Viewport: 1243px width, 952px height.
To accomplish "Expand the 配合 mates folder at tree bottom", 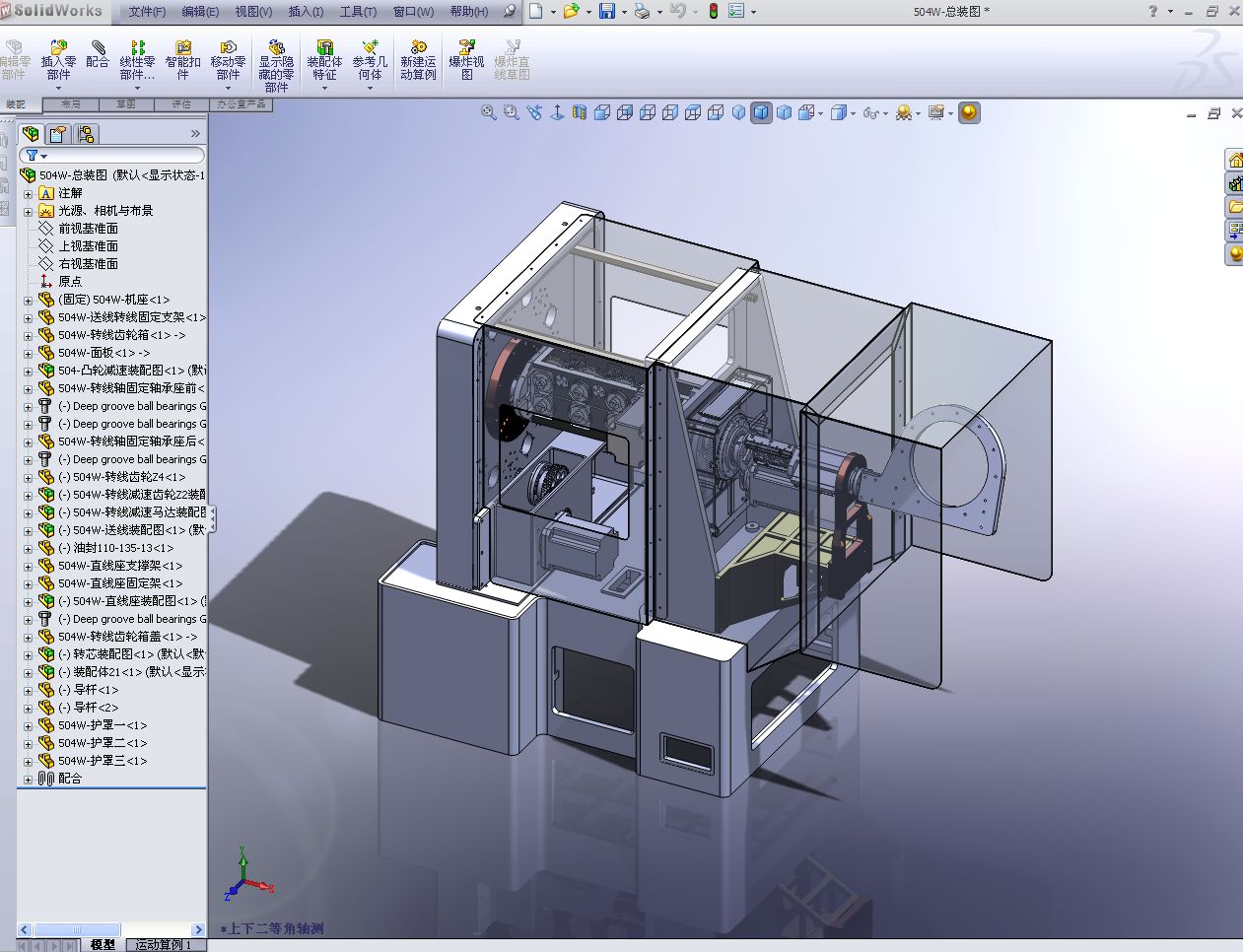I will tap(29, 779).
